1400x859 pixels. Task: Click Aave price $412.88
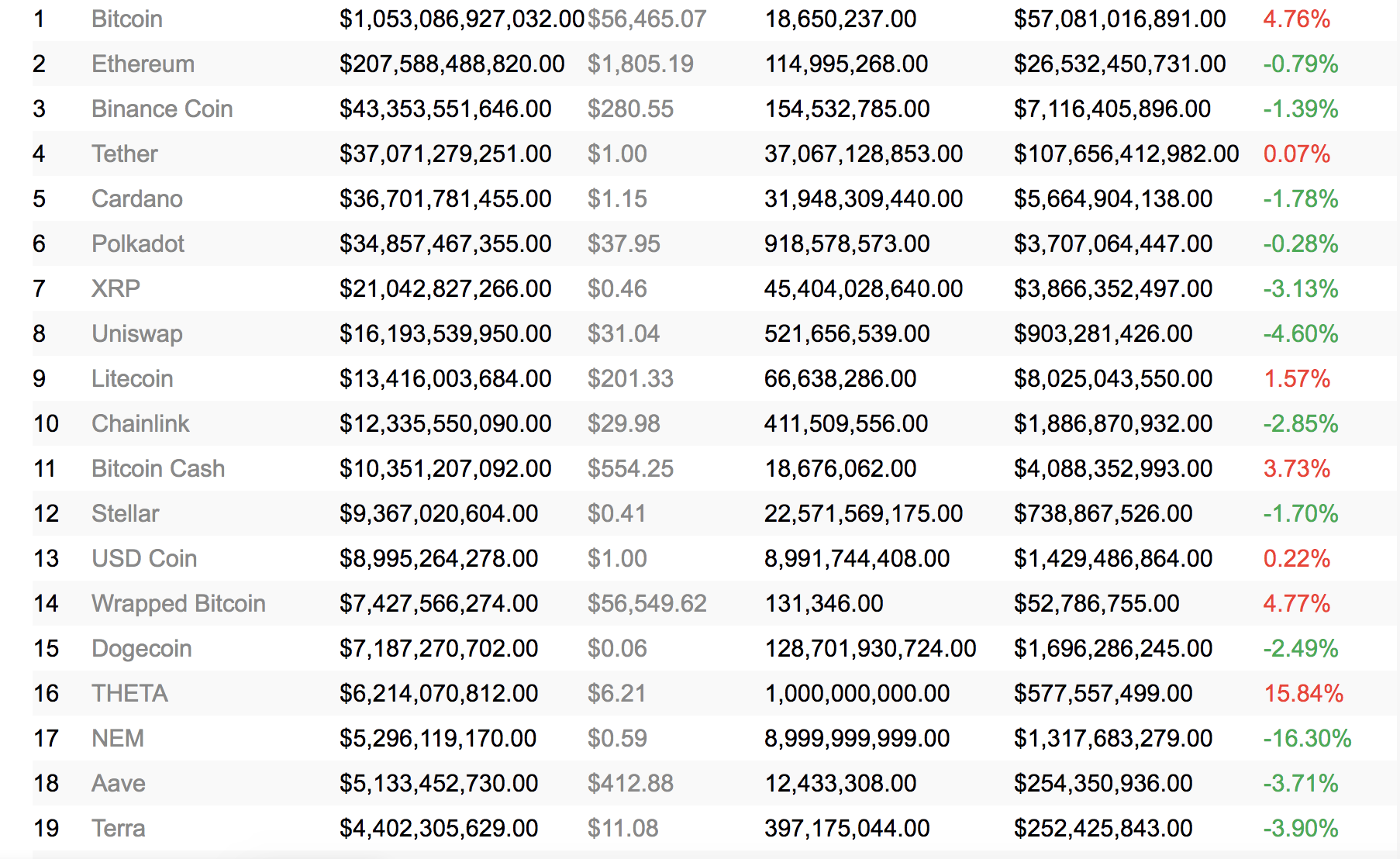tap(630, 783)
